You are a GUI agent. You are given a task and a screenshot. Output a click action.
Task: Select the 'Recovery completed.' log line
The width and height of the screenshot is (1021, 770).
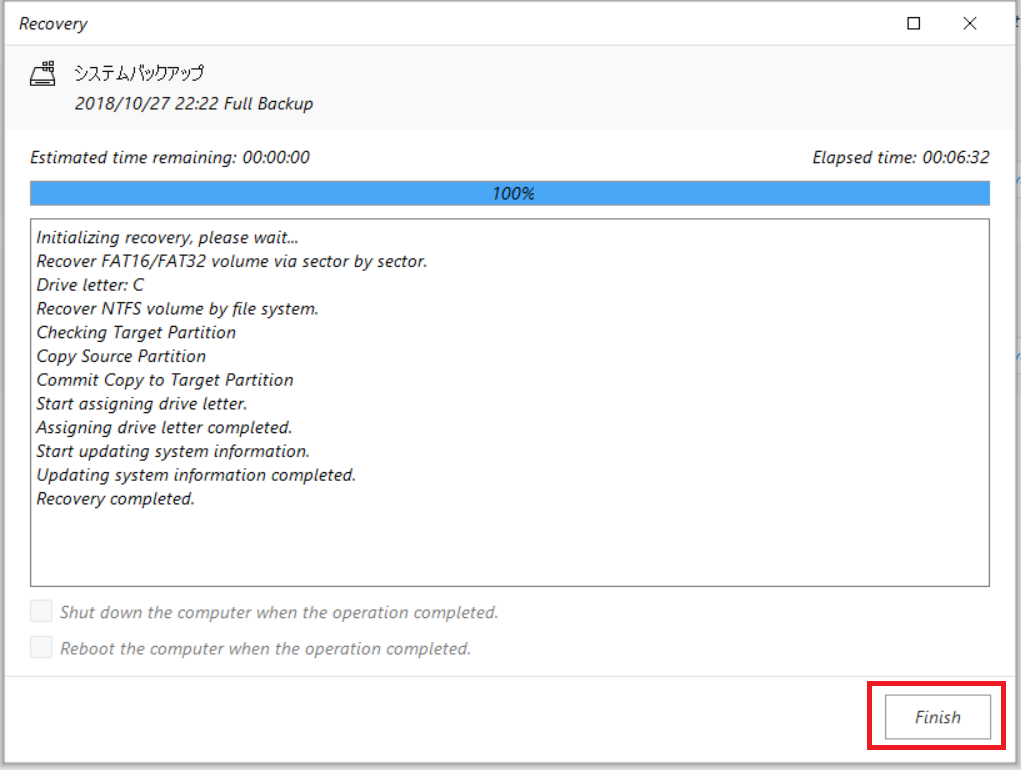point(115,499)
